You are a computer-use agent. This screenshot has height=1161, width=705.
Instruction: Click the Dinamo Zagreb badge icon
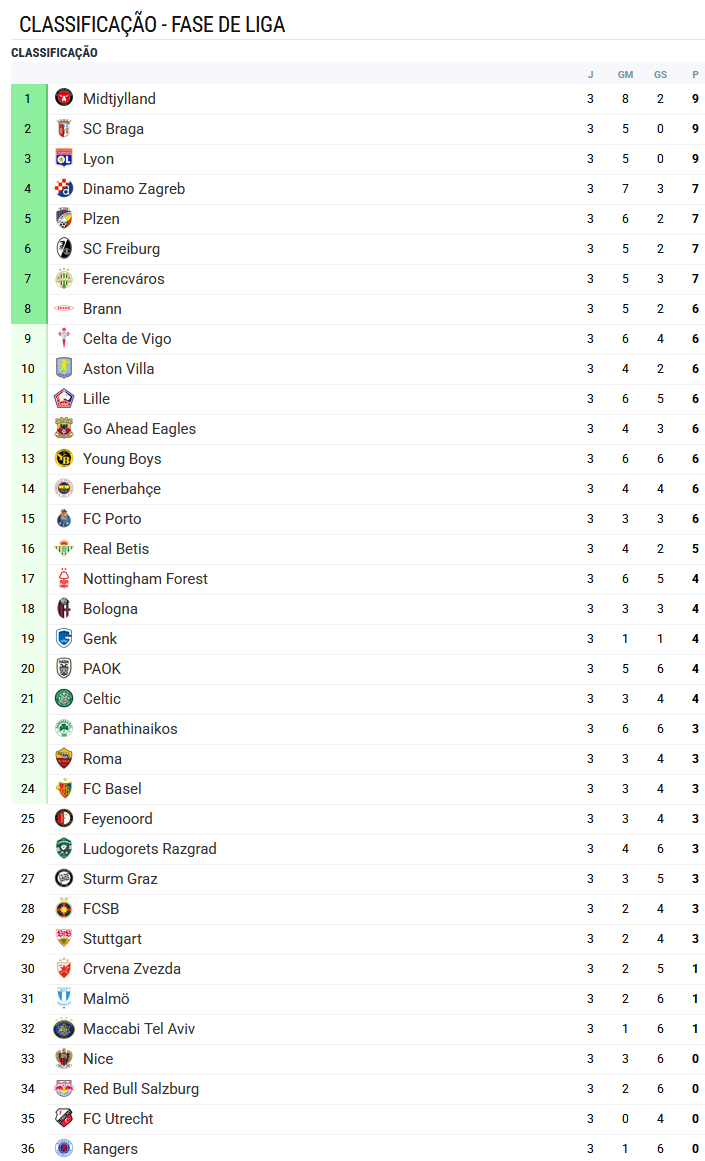click(64, 188)
